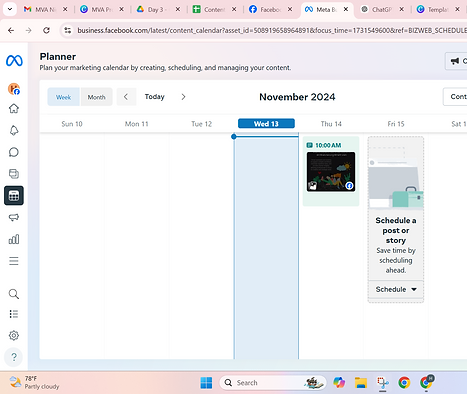Open Insights bar chart icon
467x394 pixels.
click(x=14, y=239)
